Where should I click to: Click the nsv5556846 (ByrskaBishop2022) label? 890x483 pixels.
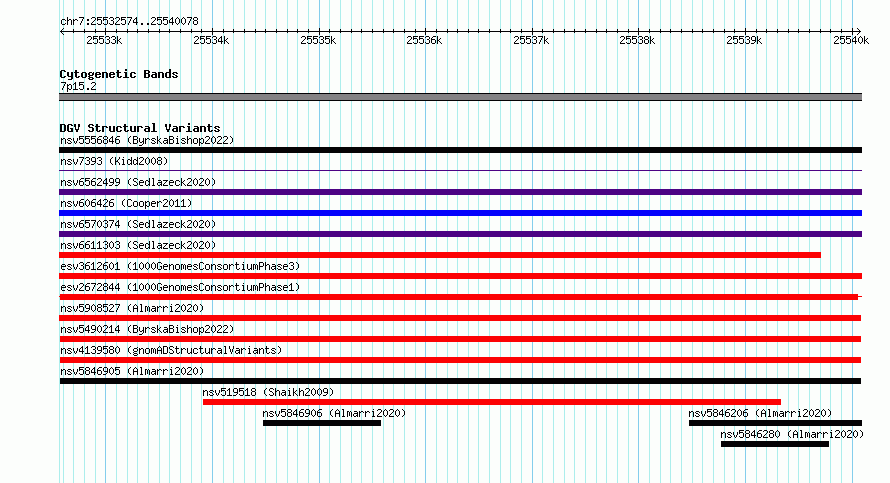(x=147, y=140)
